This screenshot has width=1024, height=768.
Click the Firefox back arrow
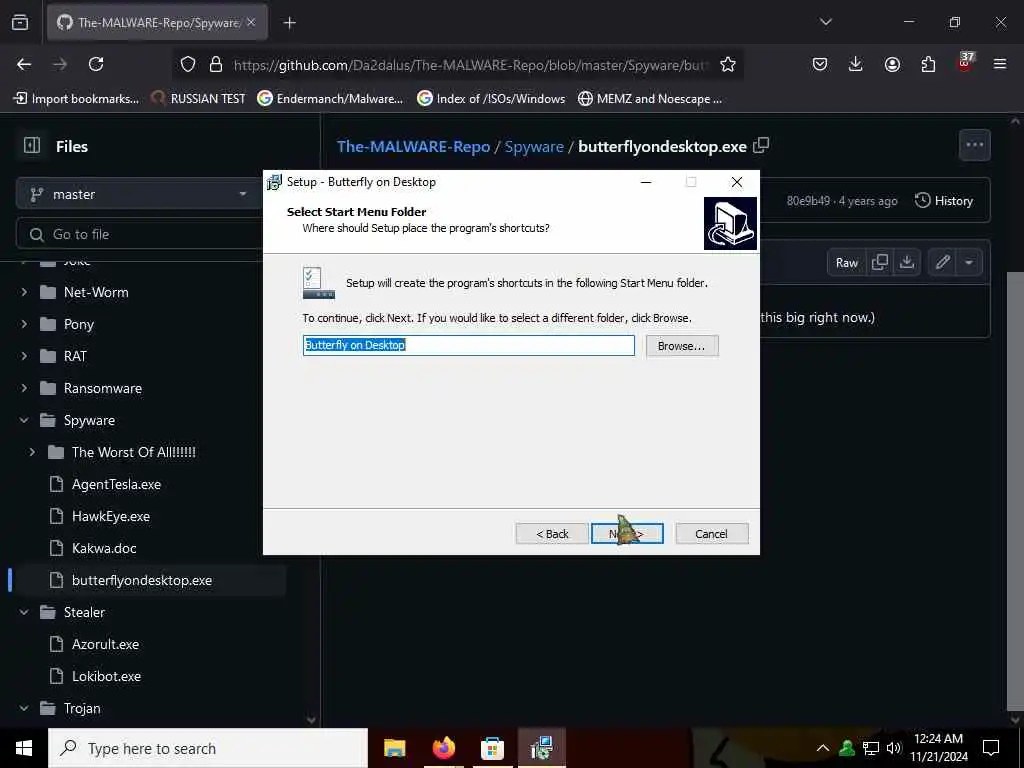click(x=24, y=64)
